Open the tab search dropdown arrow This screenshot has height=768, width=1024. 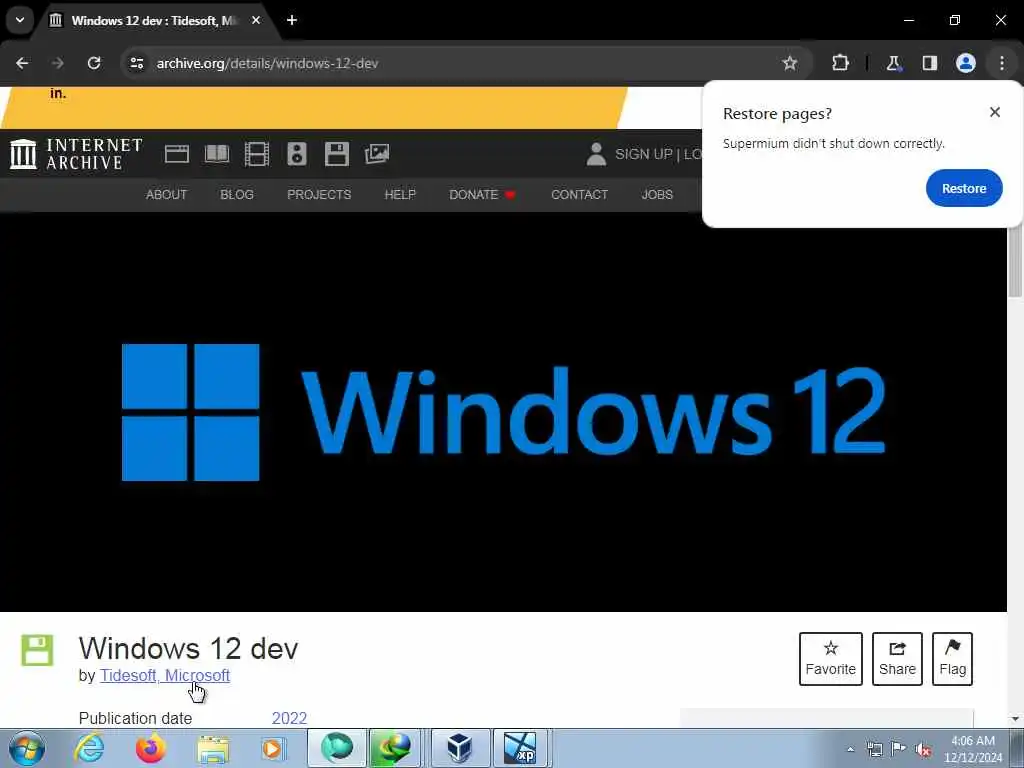click(x=20, y=20)
